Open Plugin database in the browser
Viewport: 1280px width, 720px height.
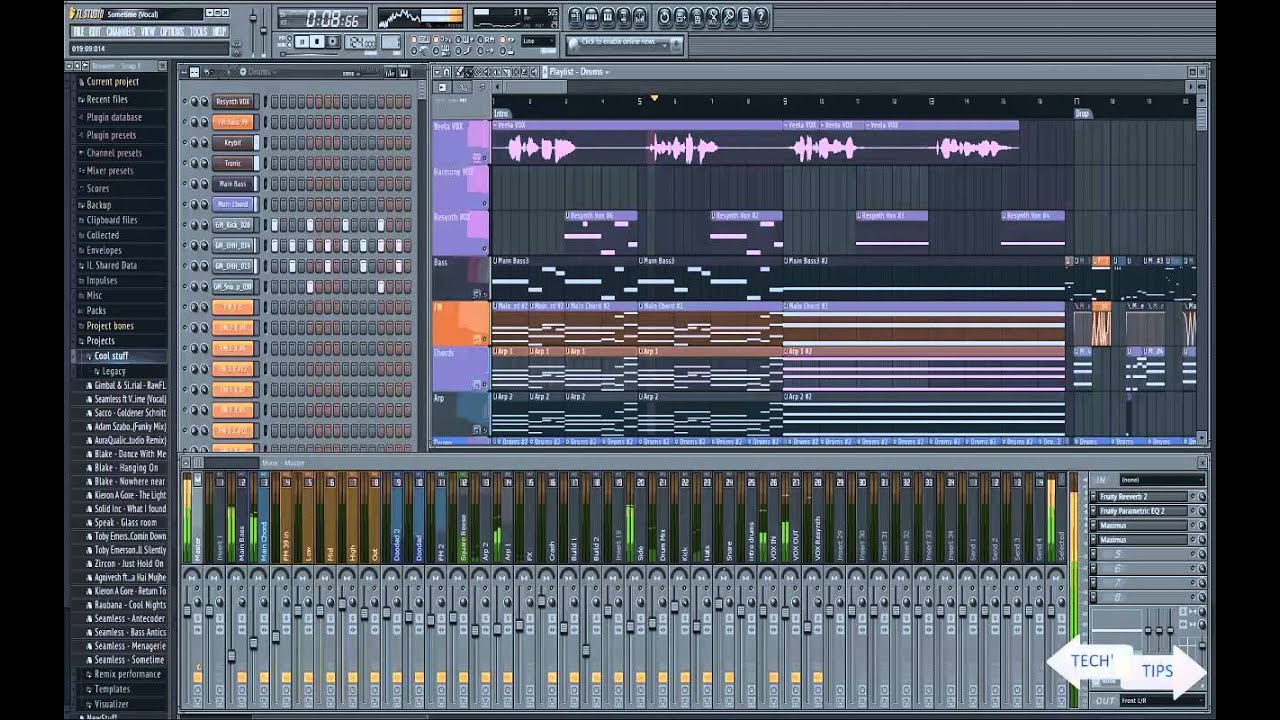[114, 117]
